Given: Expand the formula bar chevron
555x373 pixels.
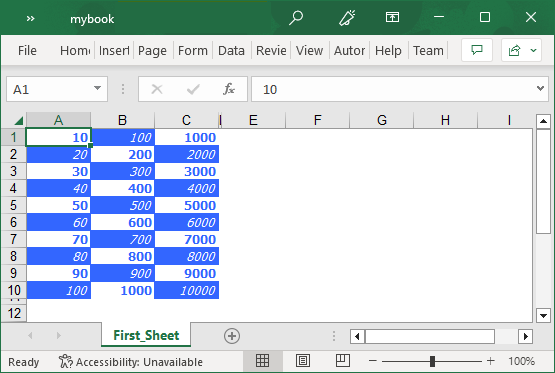Looking at the screenshot, I should [x=540, y=88].
